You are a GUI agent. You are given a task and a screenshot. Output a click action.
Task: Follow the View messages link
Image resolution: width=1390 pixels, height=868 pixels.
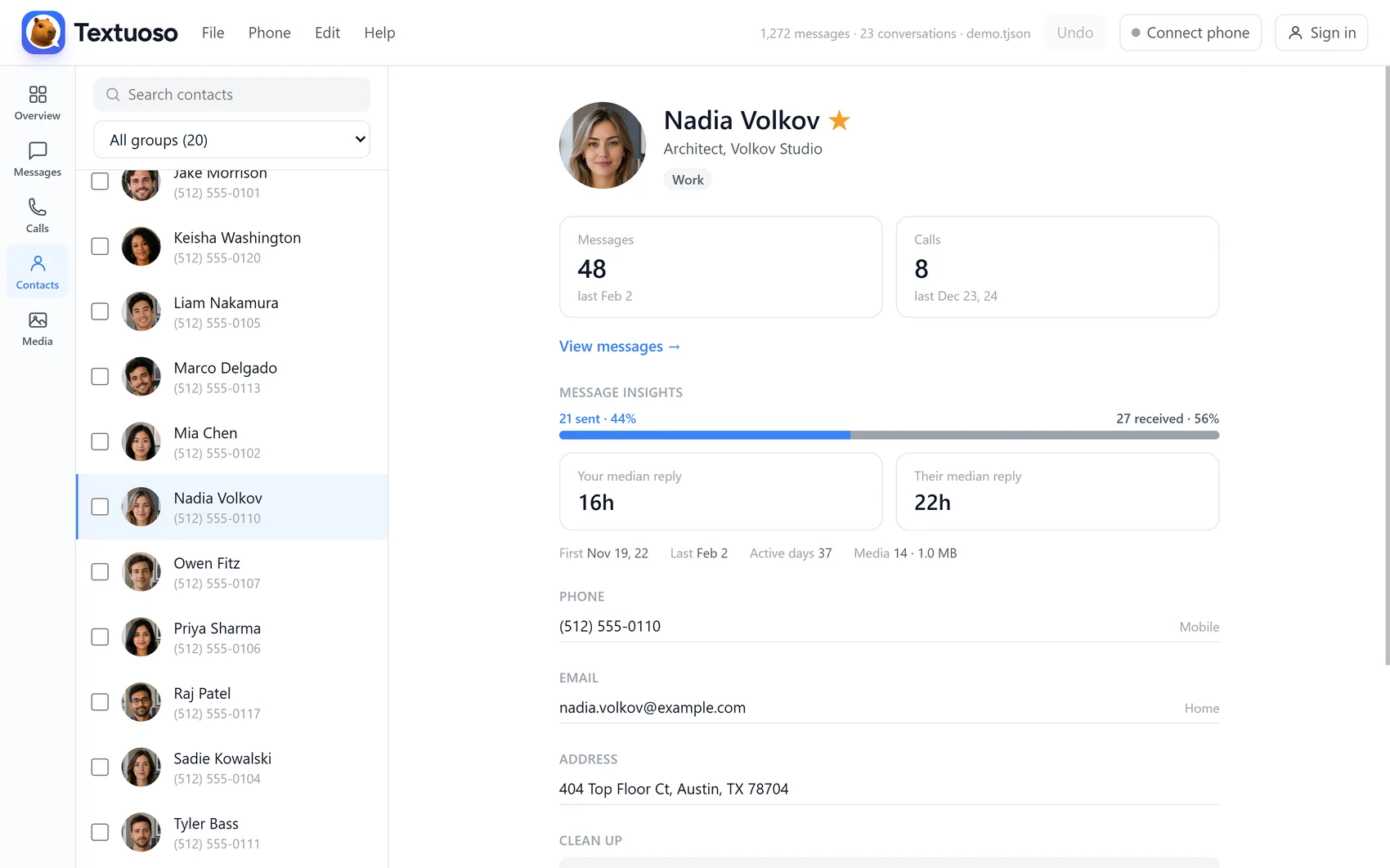[x=620, y=347]
